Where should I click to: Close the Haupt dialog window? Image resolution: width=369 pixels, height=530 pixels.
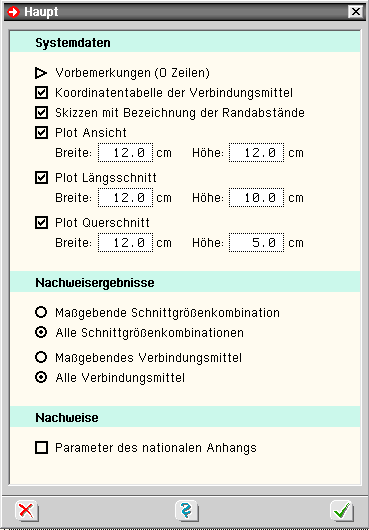click(355, 12)
